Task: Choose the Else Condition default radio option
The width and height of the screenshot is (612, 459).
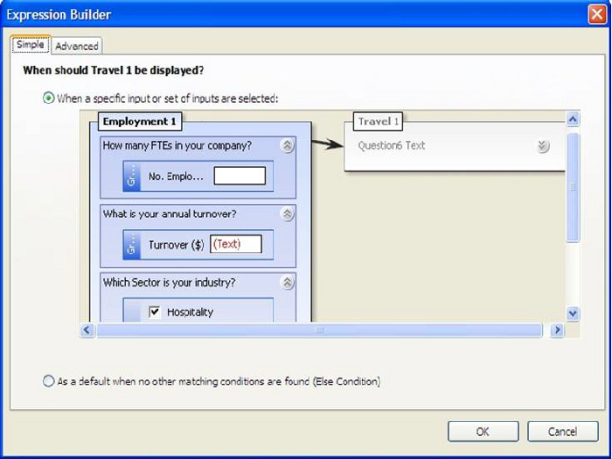Action: point(48,381)
